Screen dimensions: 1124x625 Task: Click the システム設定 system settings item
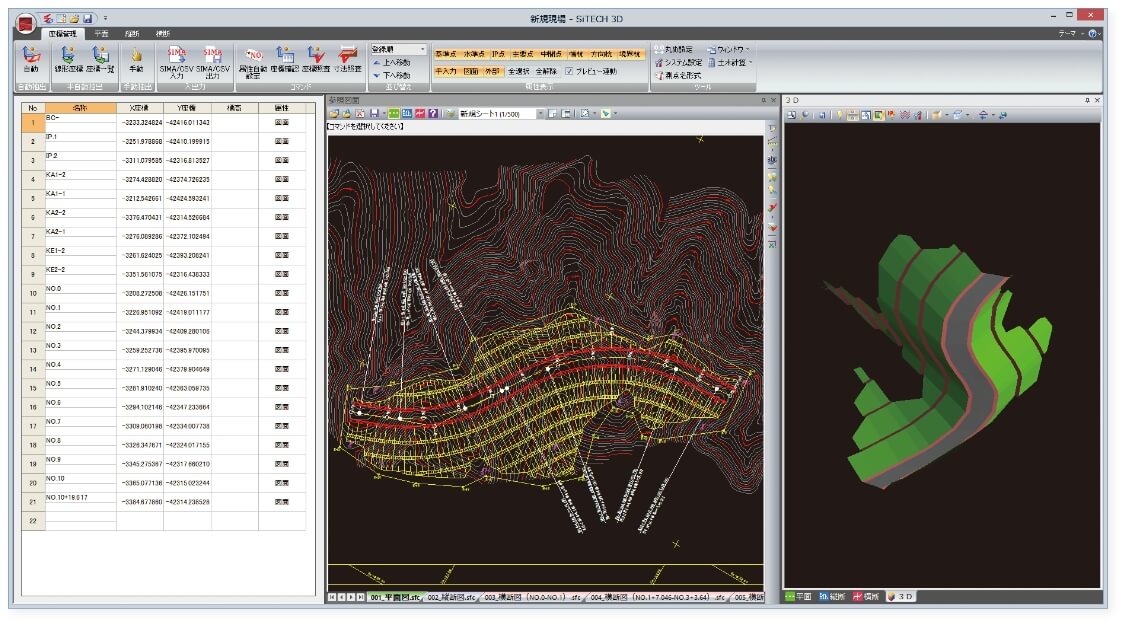tap(678, 62)
